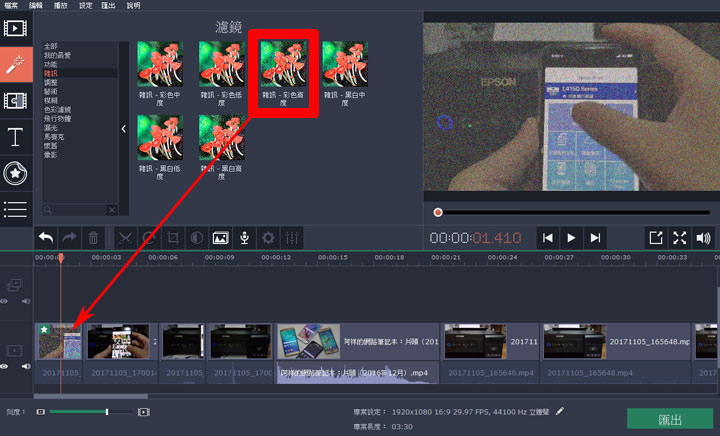Viewport: 720px width, 436px height.
Task: Click the Delete trash can icon
Action: point(93,238)
